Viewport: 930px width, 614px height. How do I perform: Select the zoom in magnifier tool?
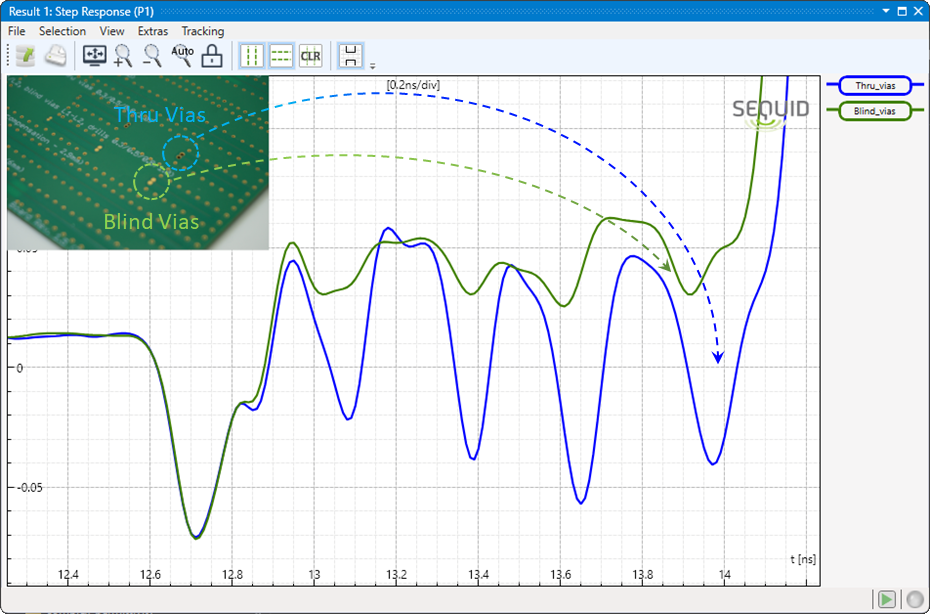[x=123, y=56]
